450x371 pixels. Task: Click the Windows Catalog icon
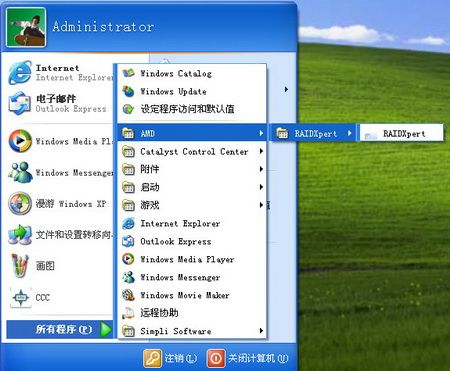tap(128, 73)
